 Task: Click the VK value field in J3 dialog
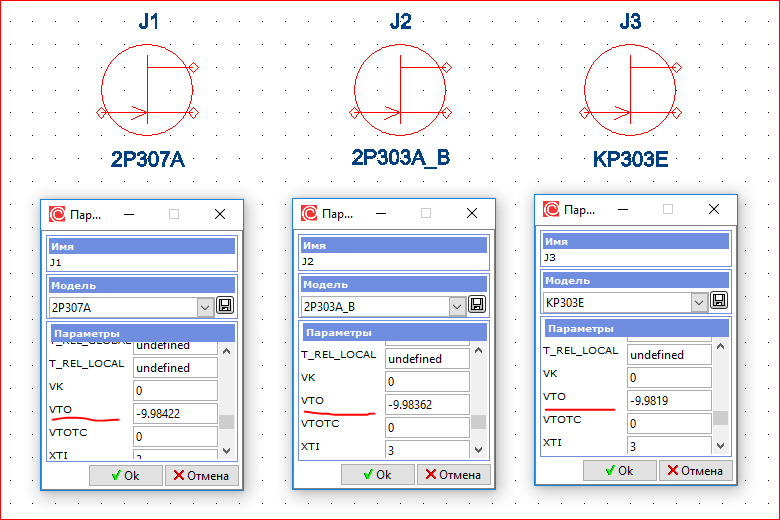tap(669, 378)
